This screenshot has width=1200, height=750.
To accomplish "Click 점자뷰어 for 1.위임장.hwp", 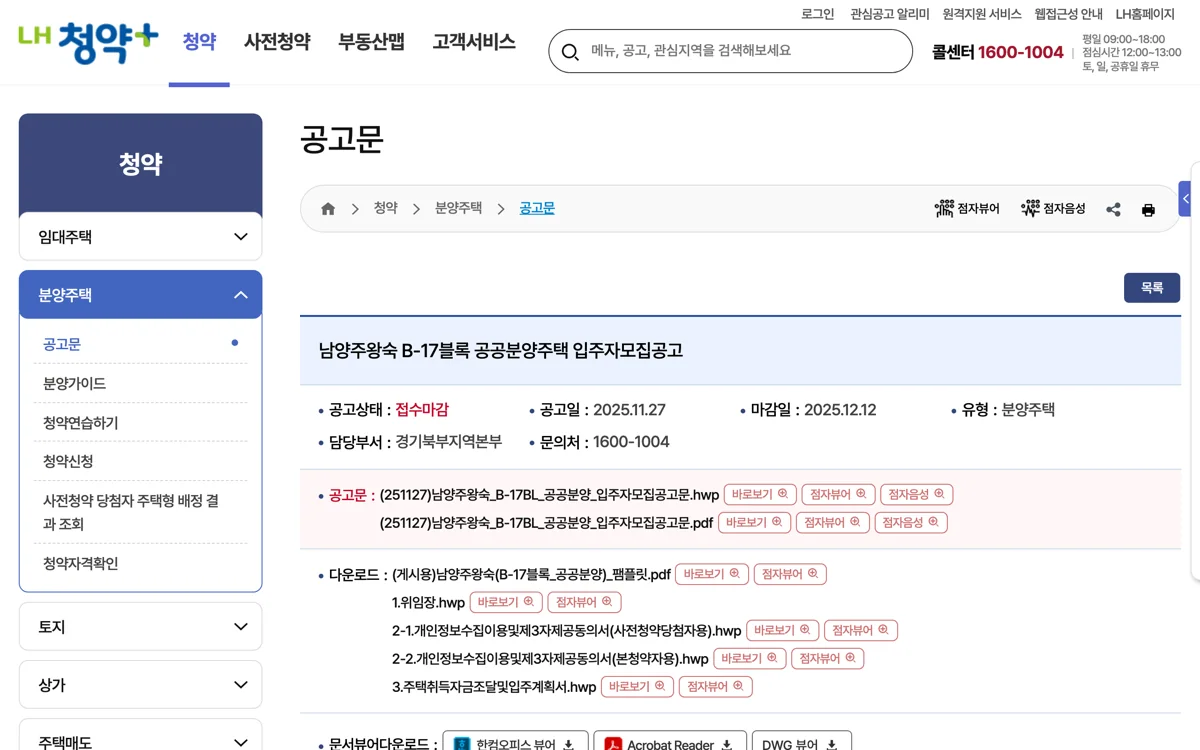I will (585, 602).
